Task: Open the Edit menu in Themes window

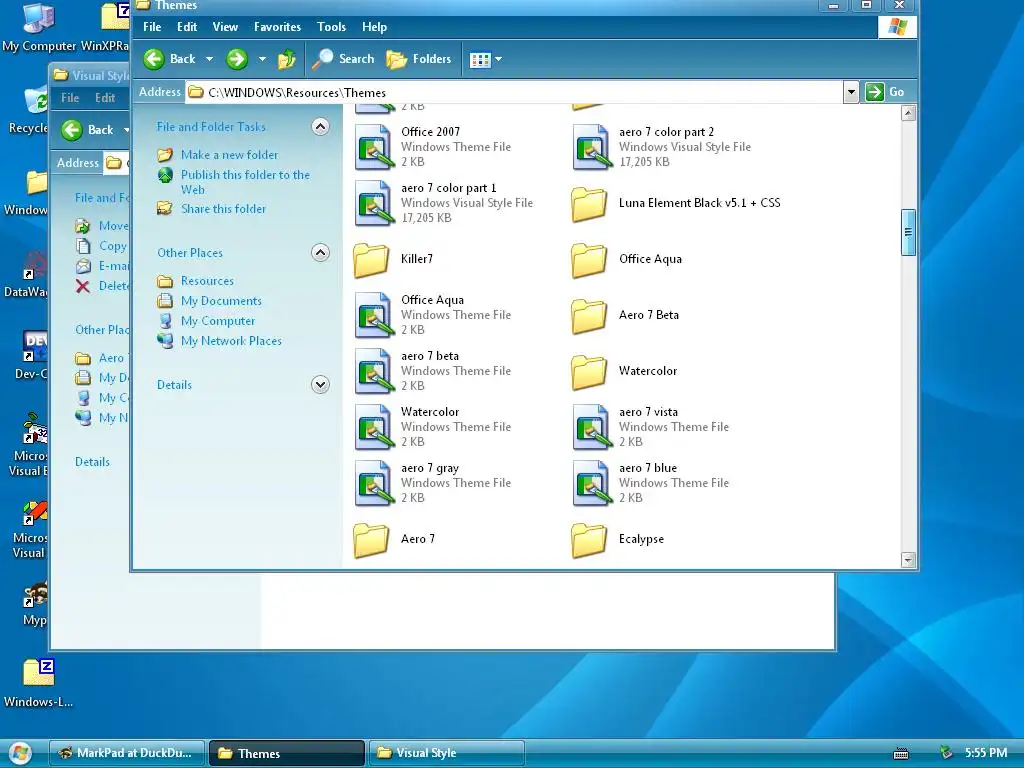Action: 187,27
